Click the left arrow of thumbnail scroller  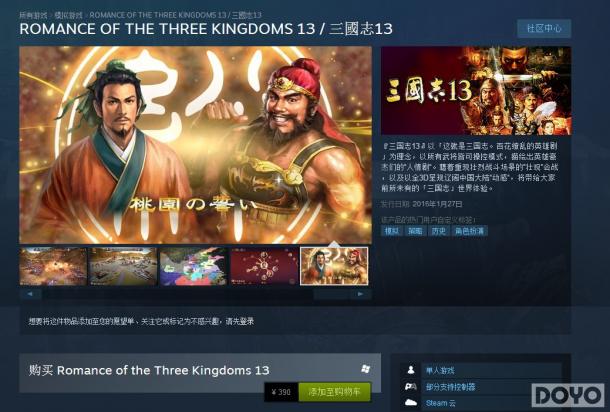click(30, 294)
